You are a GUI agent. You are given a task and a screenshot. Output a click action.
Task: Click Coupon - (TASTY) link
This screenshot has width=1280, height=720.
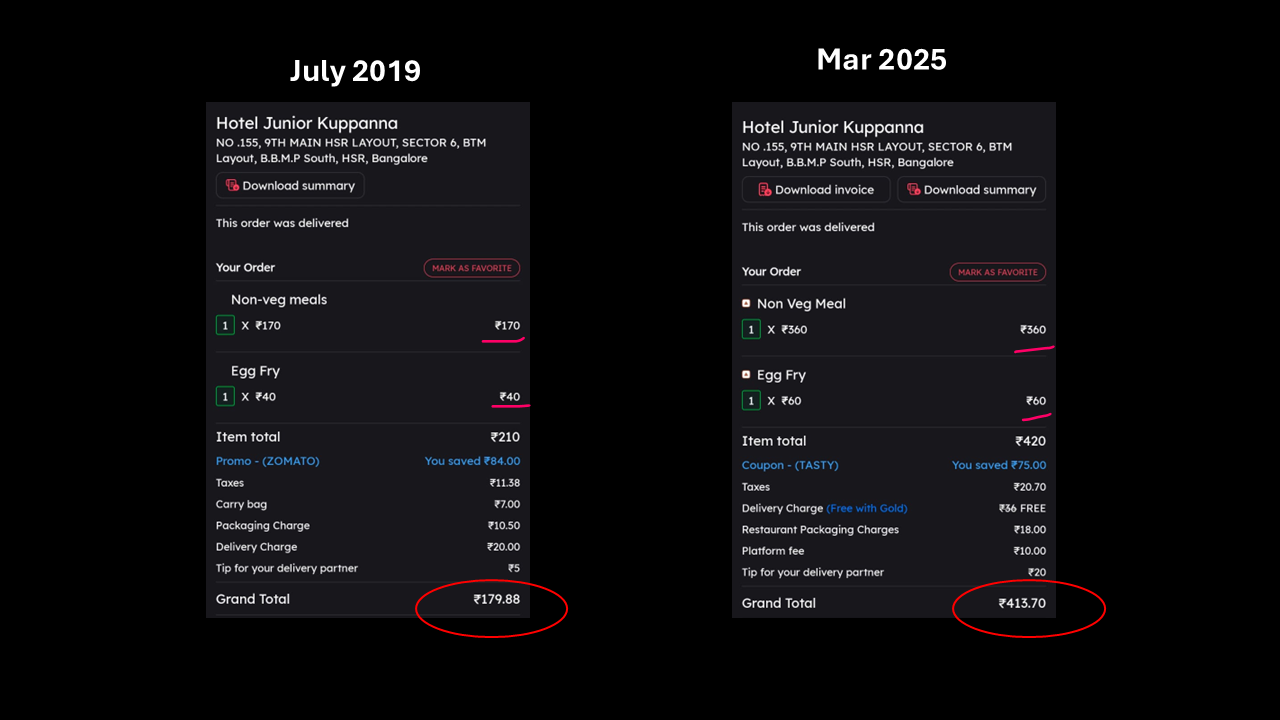click(790, 465)
